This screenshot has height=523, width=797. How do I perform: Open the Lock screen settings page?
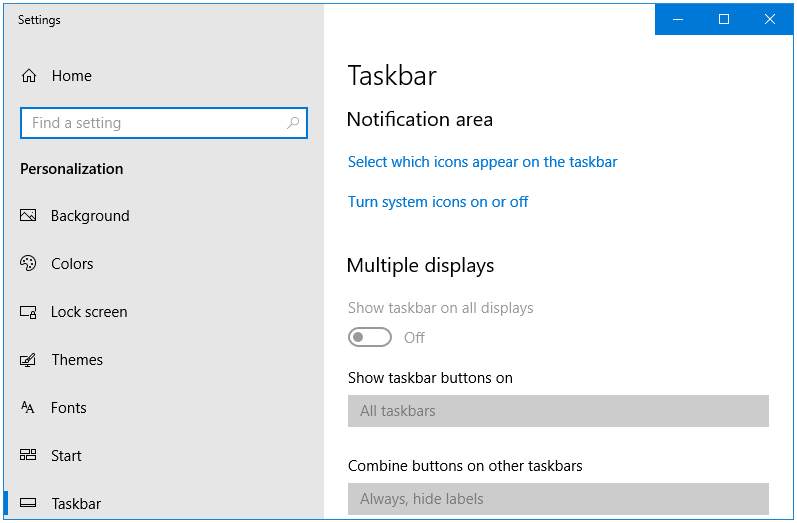point(88,312)
